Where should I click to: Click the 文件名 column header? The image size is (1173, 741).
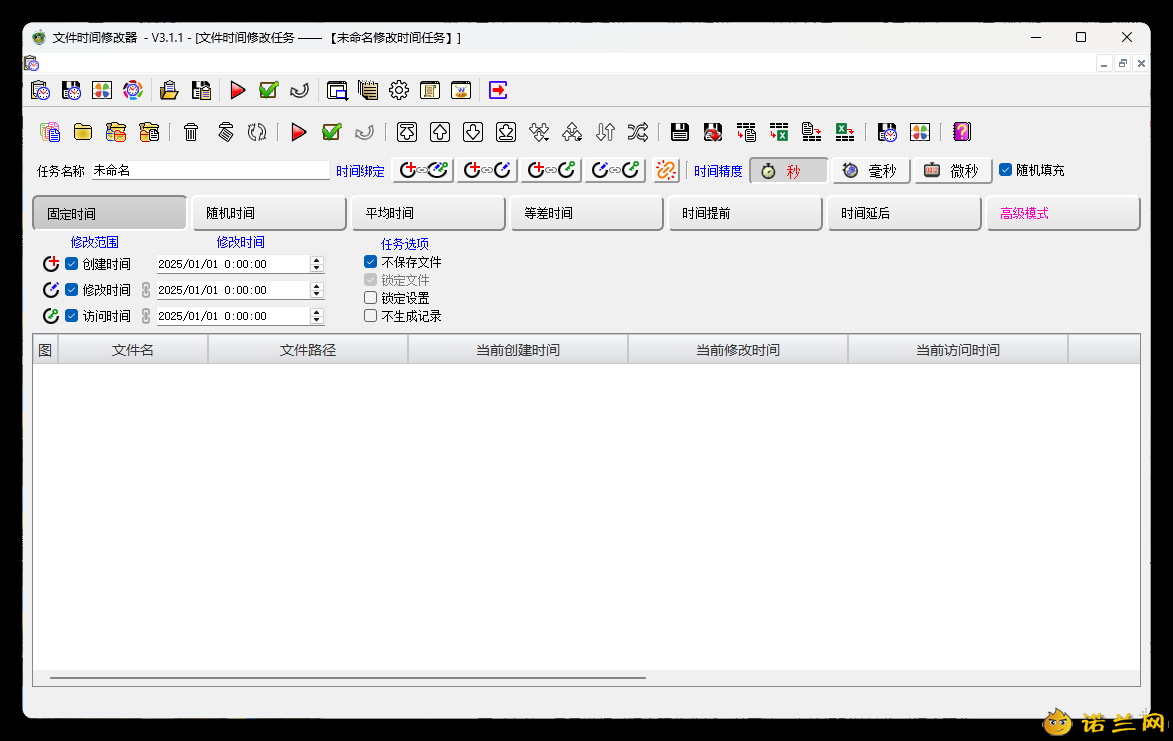point(132,349)
